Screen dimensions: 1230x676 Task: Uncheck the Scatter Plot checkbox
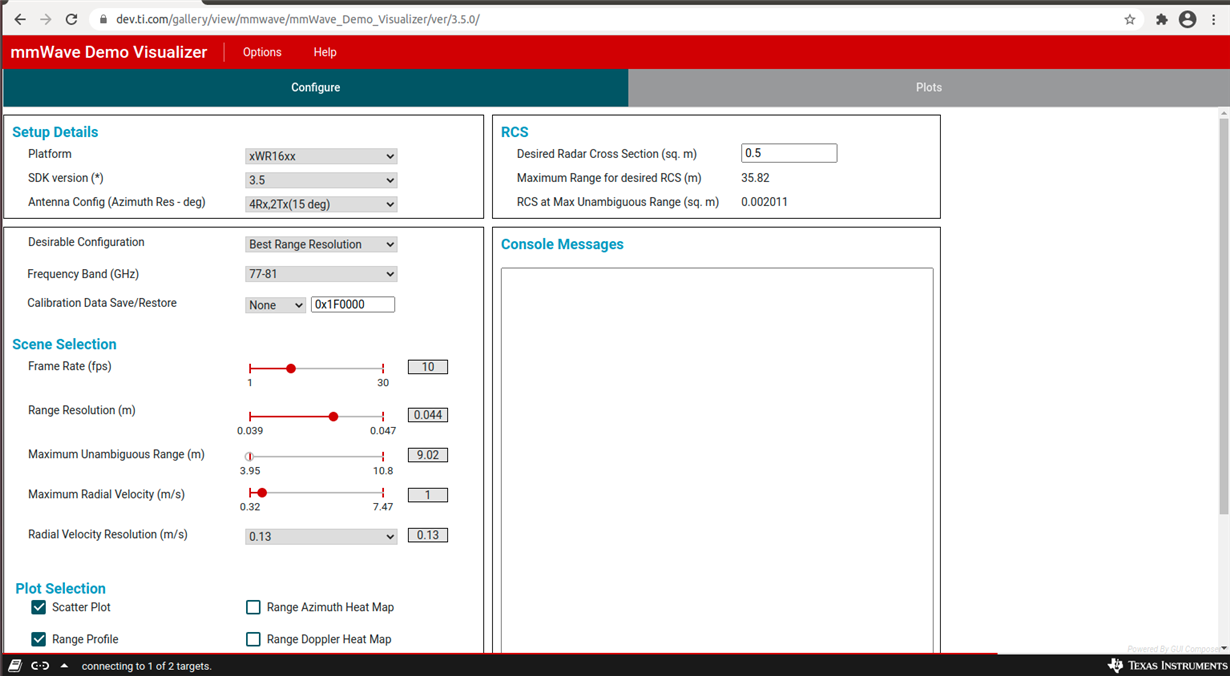coord(39,607)
